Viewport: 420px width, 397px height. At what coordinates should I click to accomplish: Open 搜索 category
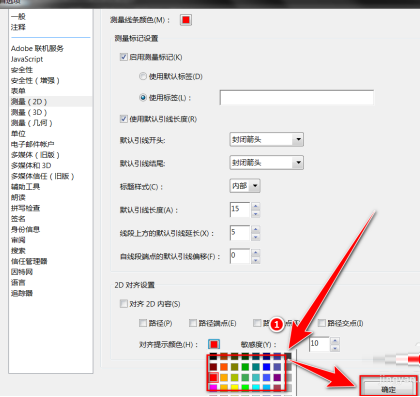[x=18, y=251]
